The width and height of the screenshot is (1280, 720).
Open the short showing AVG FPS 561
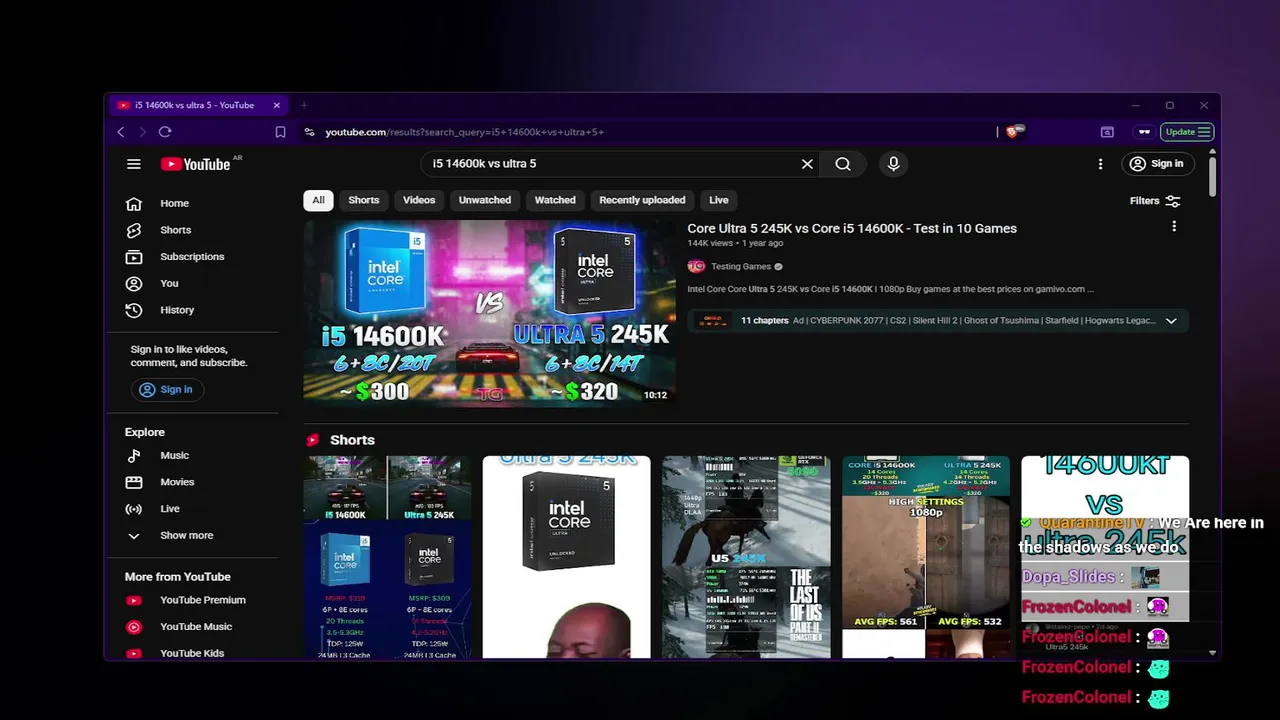[x=926, y=557]
